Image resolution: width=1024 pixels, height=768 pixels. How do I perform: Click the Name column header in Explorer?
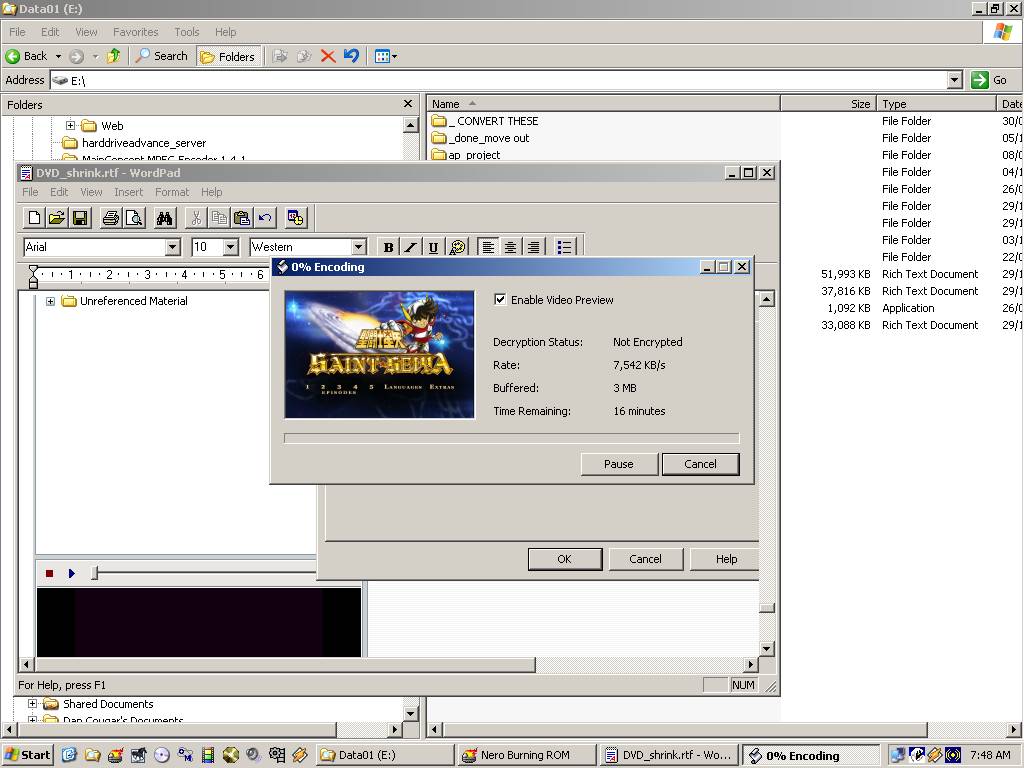603,104
